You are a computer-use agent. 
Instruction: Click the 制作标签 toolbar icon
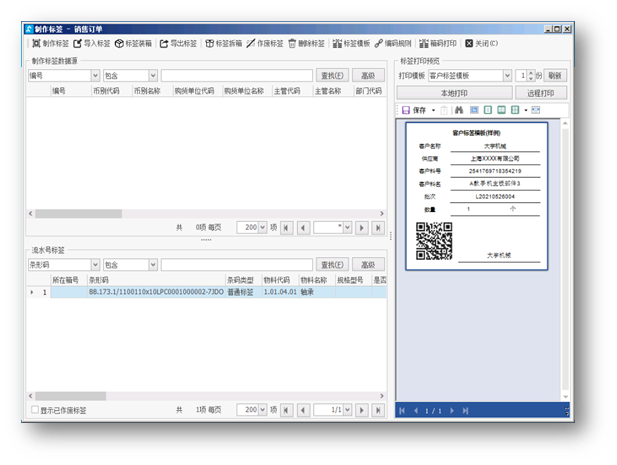[x=36, y=43]
